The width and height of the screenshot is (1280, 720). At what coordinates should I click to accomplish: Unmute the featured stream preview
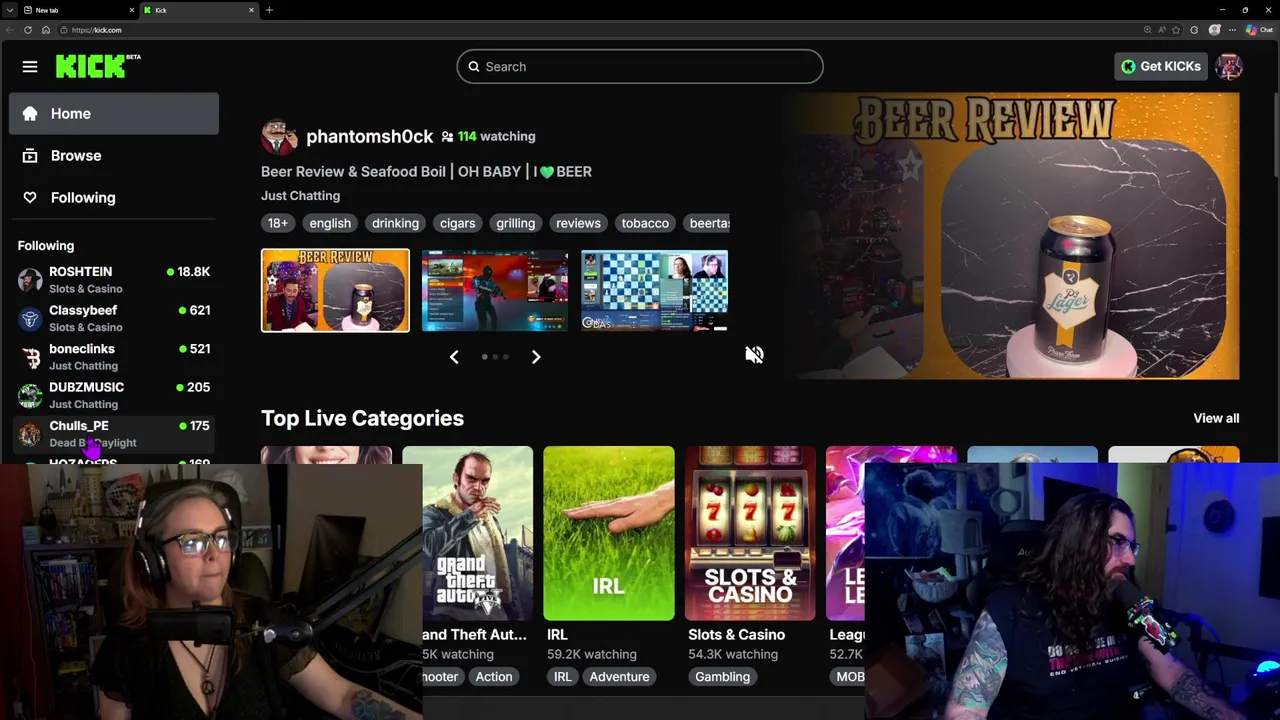tap(754, 355)
